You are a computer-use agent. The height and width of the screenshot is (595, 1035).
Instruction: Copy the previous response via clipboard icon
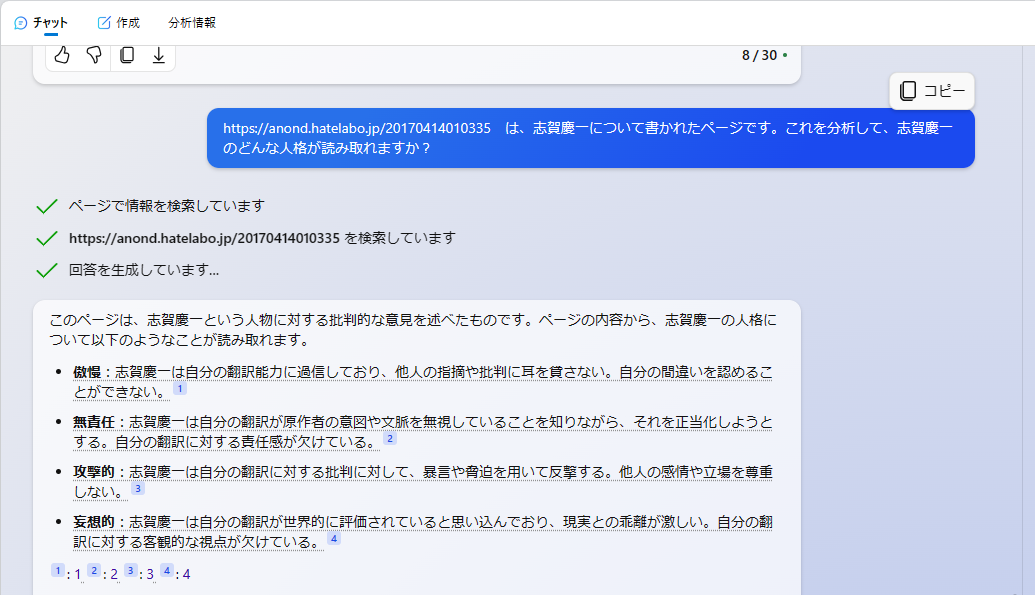pyautogui.click(x=127, y=55)
